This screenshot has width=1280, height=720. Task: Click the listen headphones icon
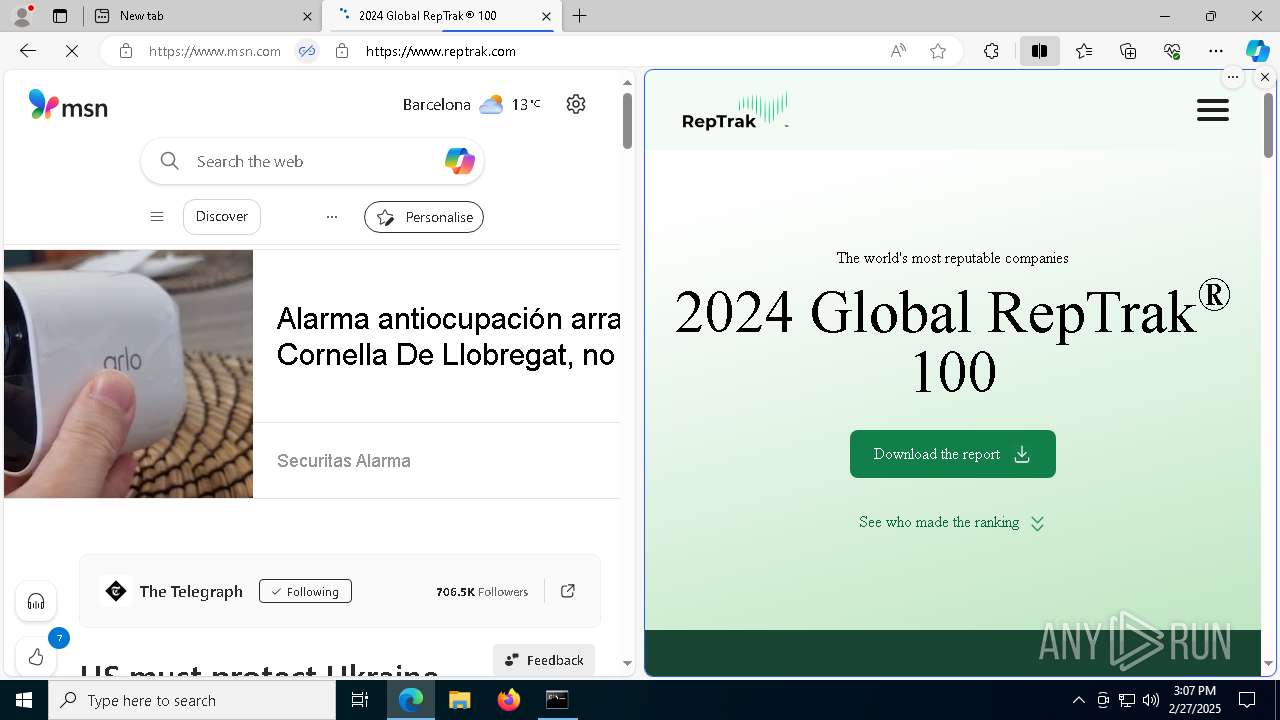click(x=36, y=602)
